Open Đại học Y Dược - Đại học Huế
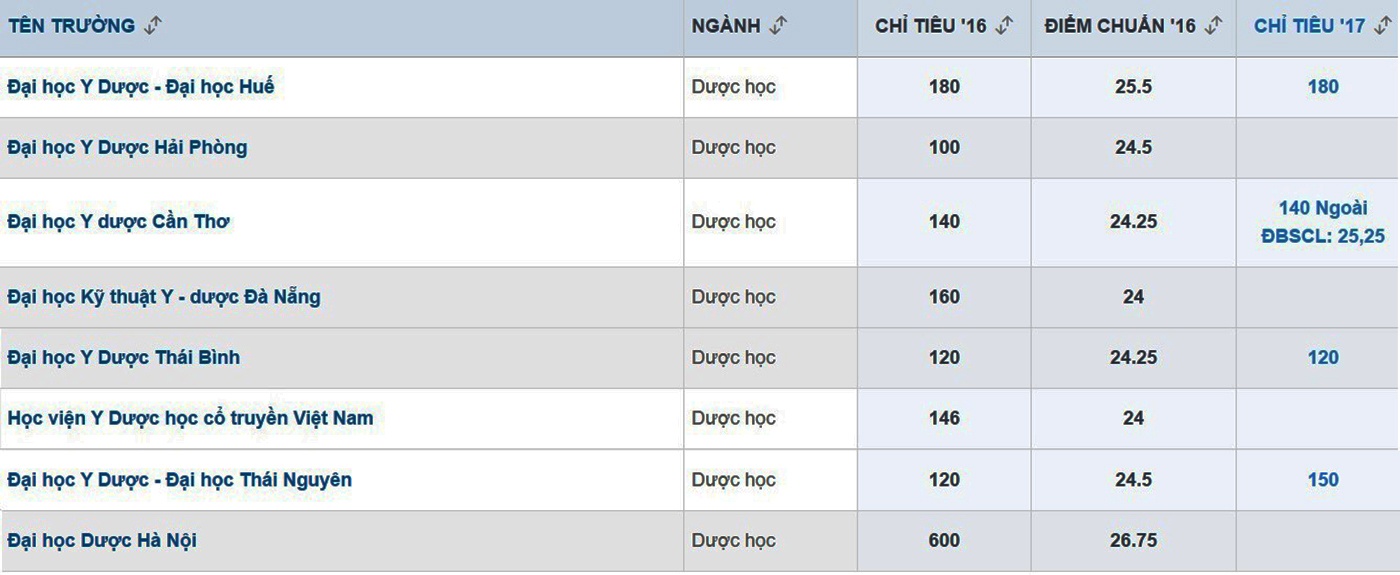The height and width of the screenshot is (575, 1400). click(140, 87)
